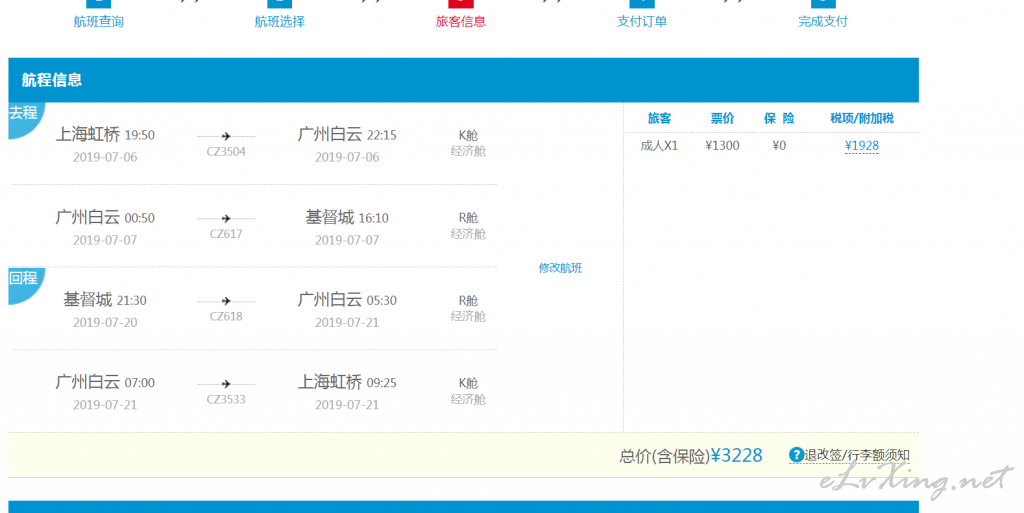
Task: Click the 2019-07-20 departure date
Action: pyautogui.click(x=105, y=322)
